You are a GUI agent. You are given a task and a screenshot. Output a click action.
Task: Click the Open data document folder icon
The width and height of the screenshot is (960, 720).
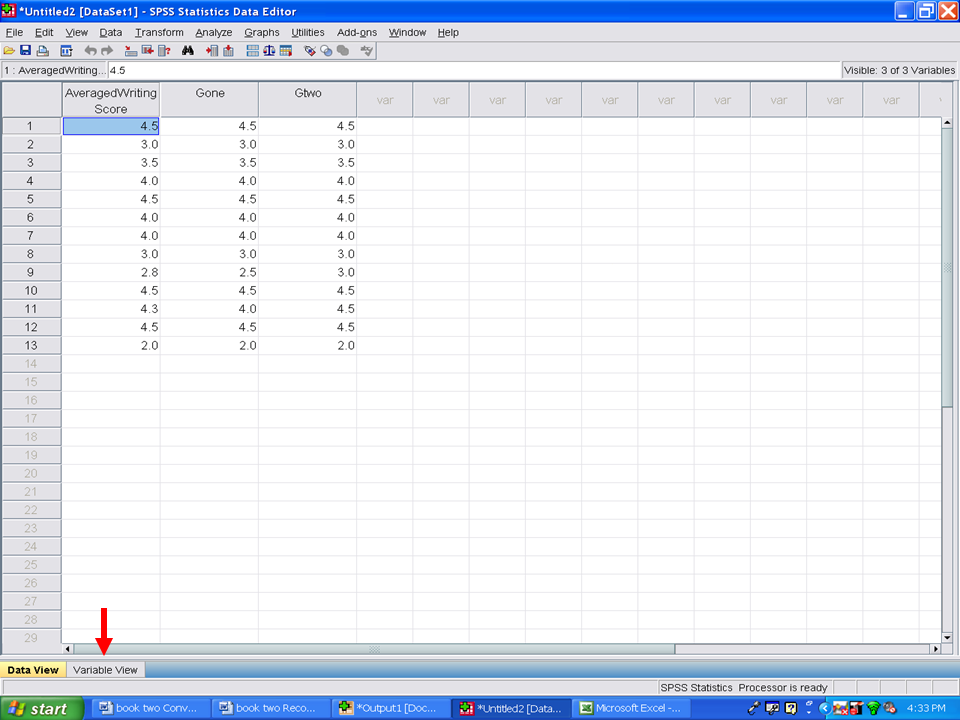[9, 50]
